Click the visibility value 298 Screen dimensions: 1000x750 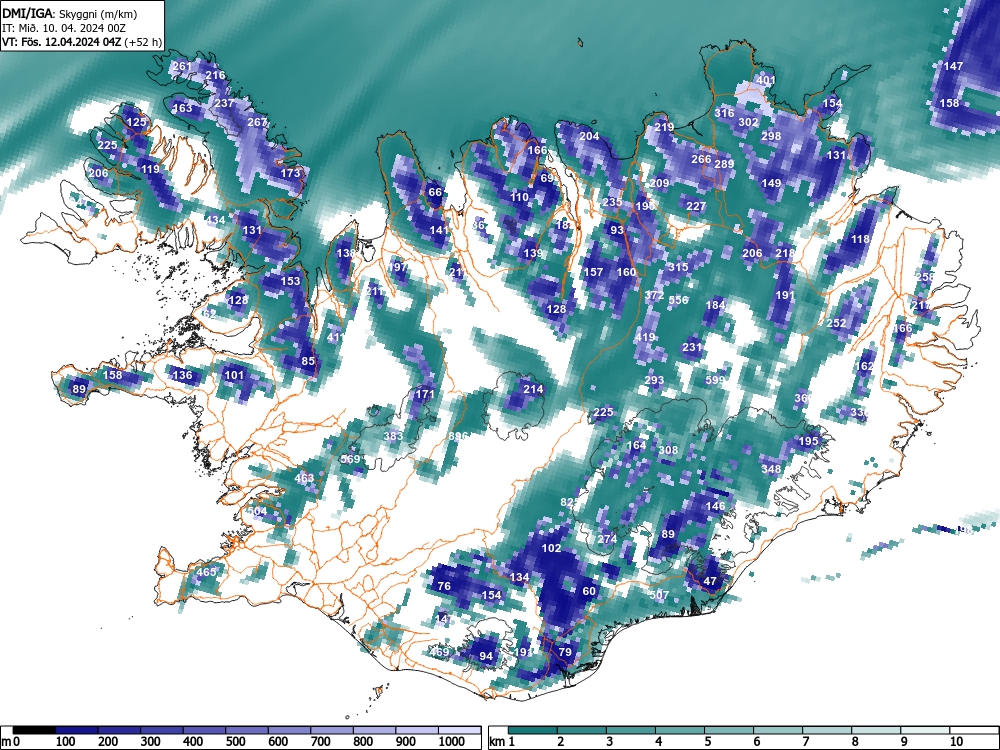(x=771, y=136)
